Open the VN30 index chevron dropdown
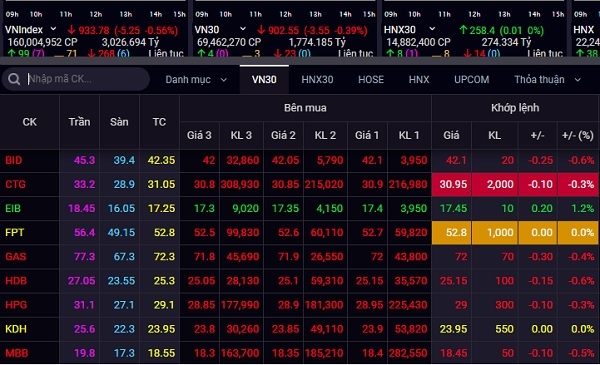Viewport: 600px width, 365px height. click(x=243, y=29)
